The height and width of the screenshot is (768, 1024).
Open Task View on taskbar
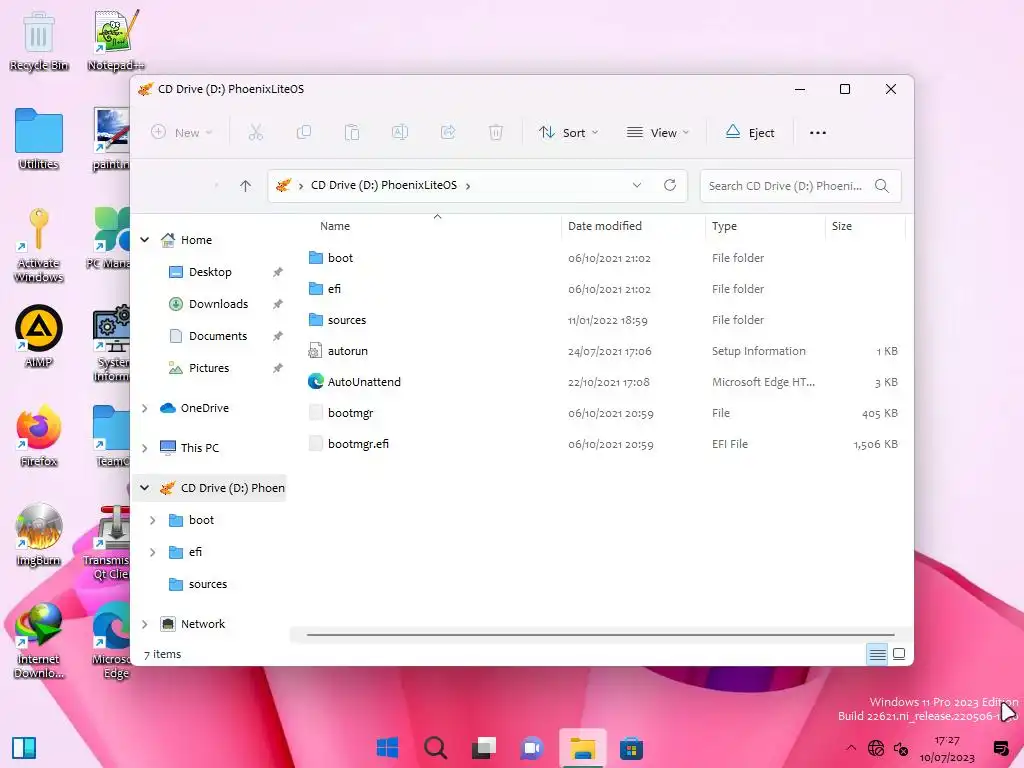click(484, 748)
